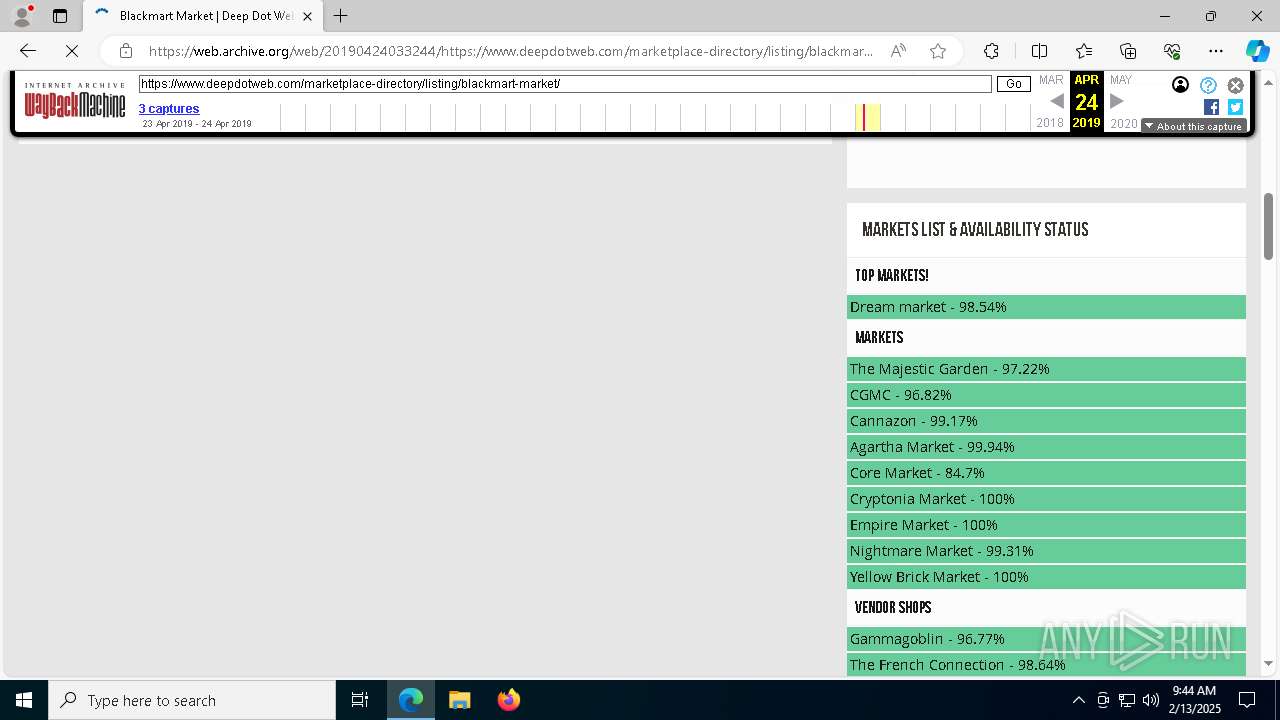Open the Empire Market 100% entry
This screenshot has height=720, width=1280.
coord(1046,525)
